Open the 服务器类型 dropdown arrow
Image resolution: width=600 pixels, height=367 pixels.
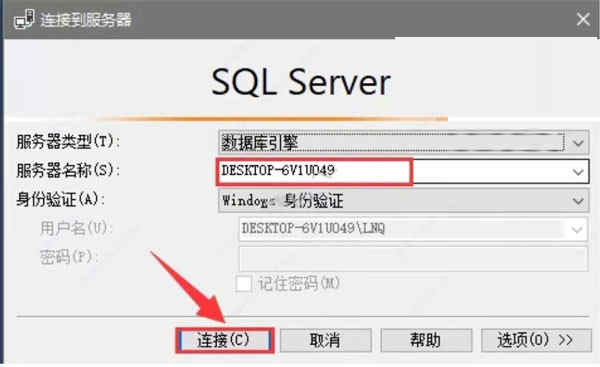578,143
